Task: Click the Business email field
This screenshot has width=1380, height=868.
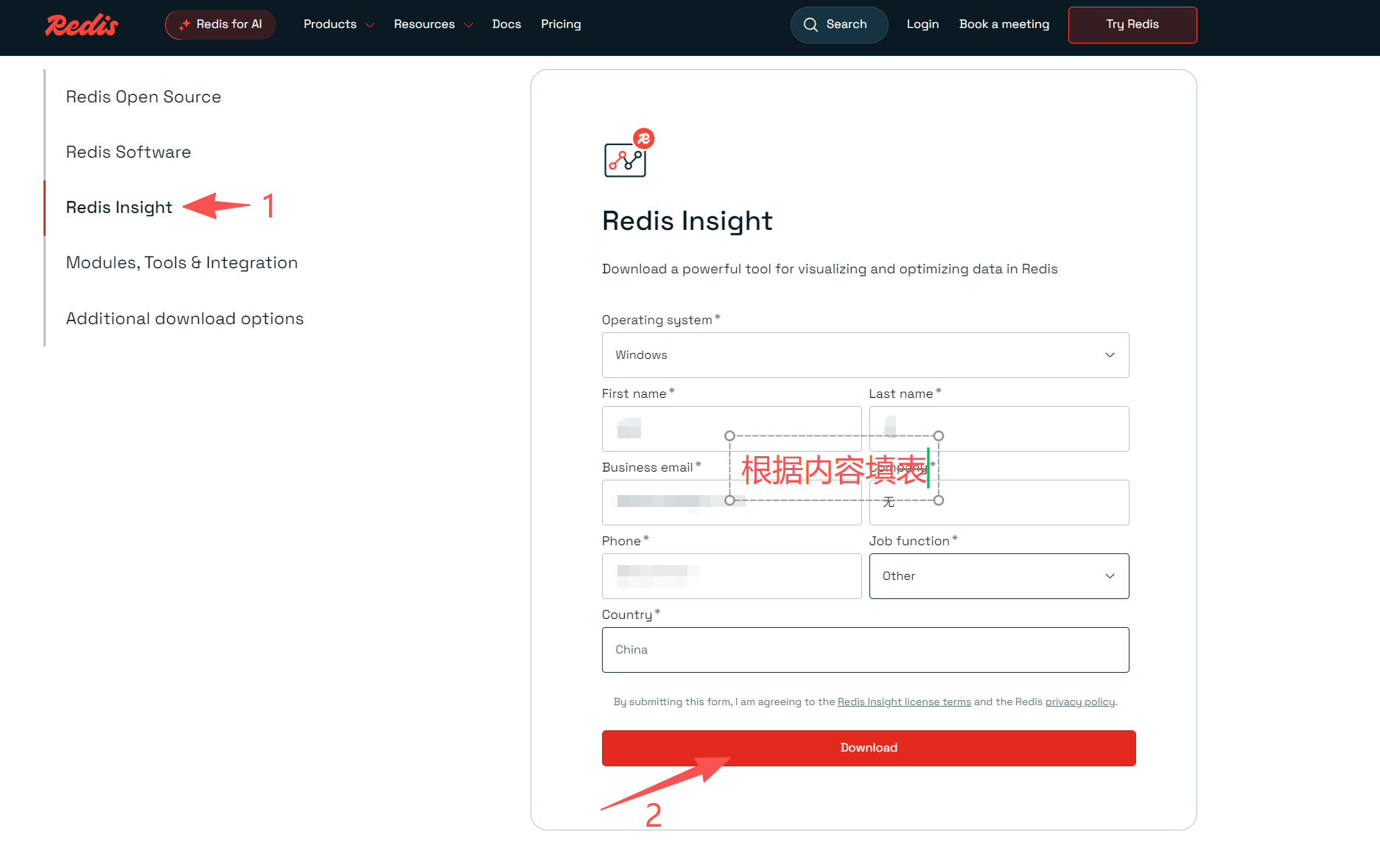Action: (x=732, y=503)
